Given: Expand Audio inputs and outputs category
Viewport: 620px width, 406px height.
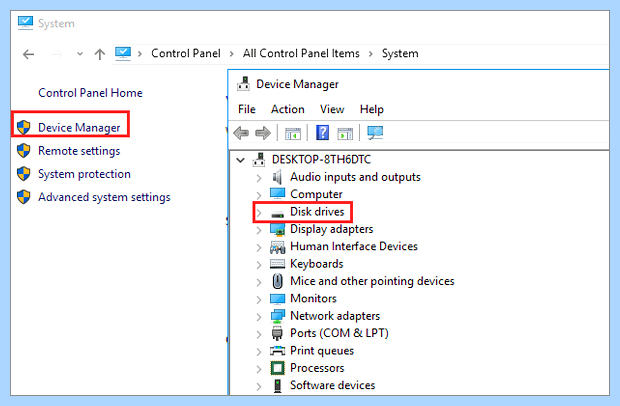Looking at the screenshot, I should (x=259, y=178).
